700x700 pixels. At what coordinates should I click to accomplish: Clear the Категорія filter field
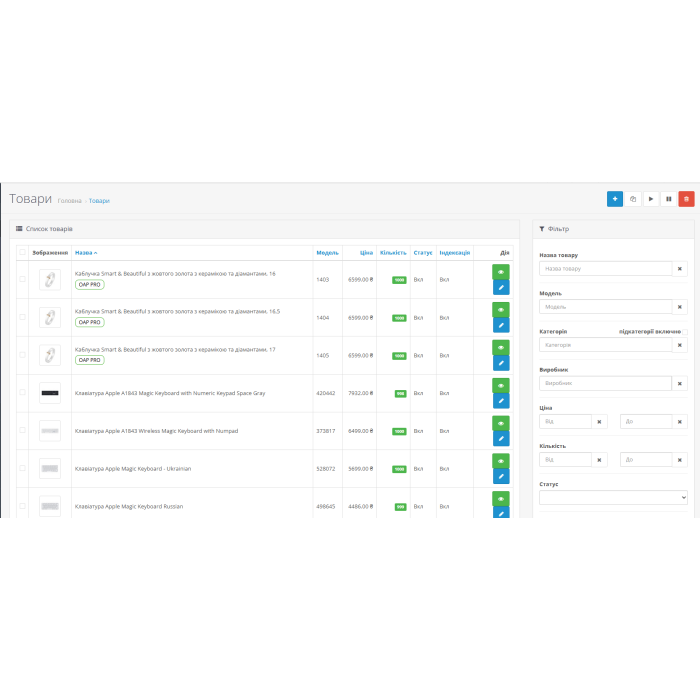click(679, 345)
